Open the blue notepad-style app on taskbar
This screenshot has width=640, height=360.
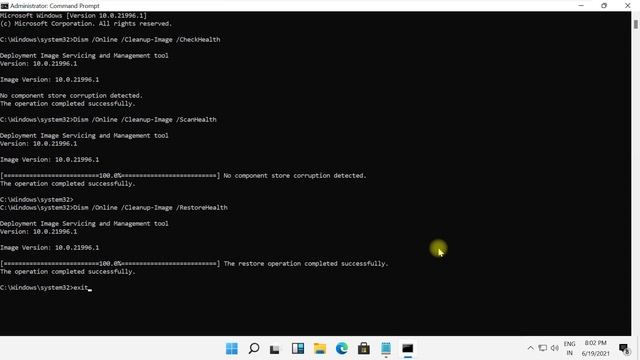pos(386,349)
